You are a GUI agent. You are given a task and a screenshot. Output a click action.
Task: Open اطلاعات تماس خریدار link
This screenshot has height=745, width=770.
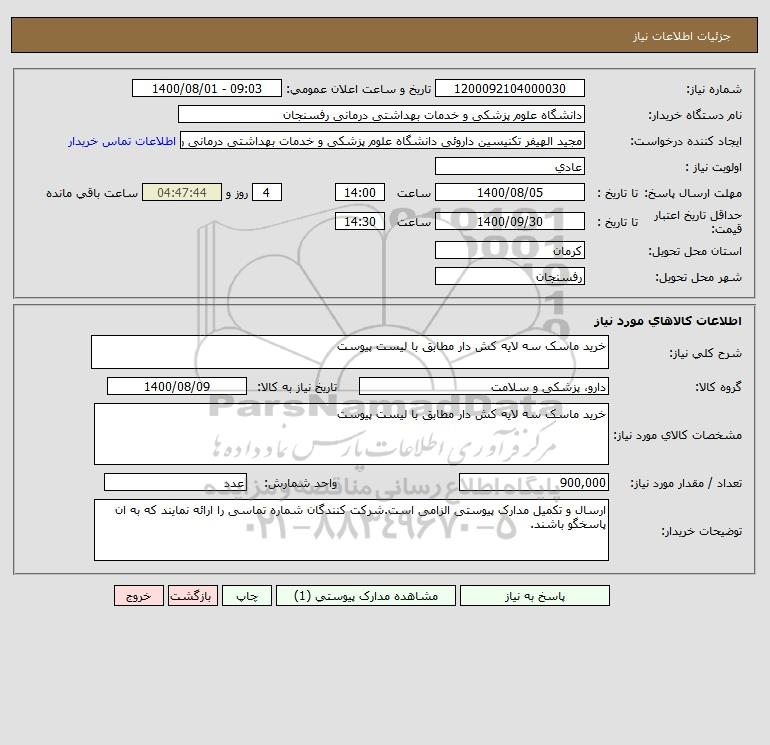coord(122,141)
